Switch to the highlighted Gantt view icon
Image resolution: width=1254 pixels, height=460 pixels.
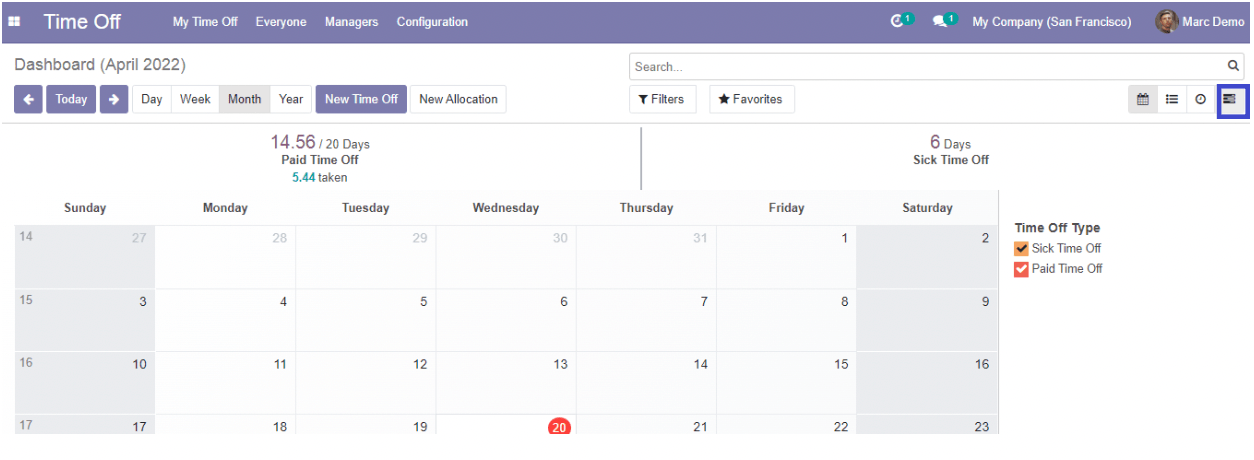click(1230, 99)
